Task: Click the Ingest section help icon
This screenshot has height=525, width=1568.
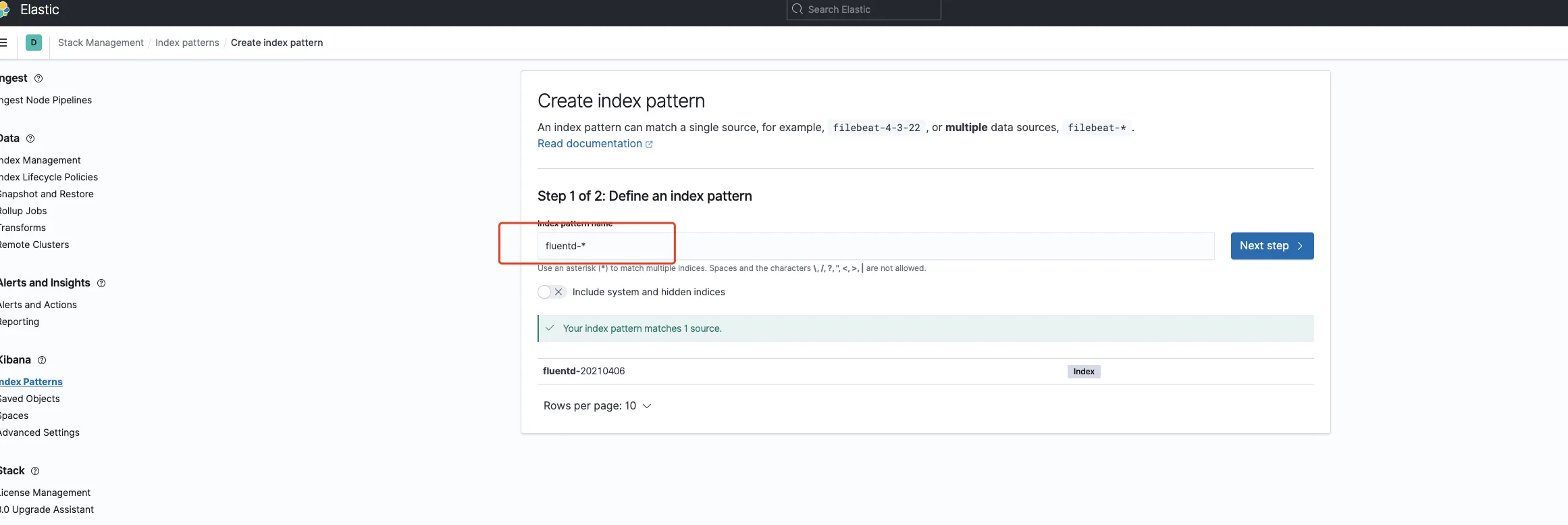Action: (x=38, y=78)
